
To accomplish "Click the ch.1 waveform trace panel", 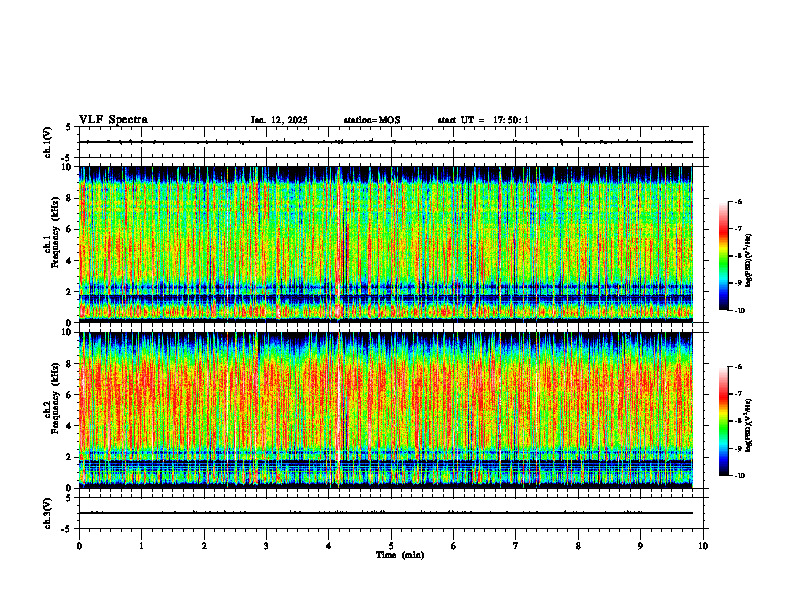I will [391, 142].
